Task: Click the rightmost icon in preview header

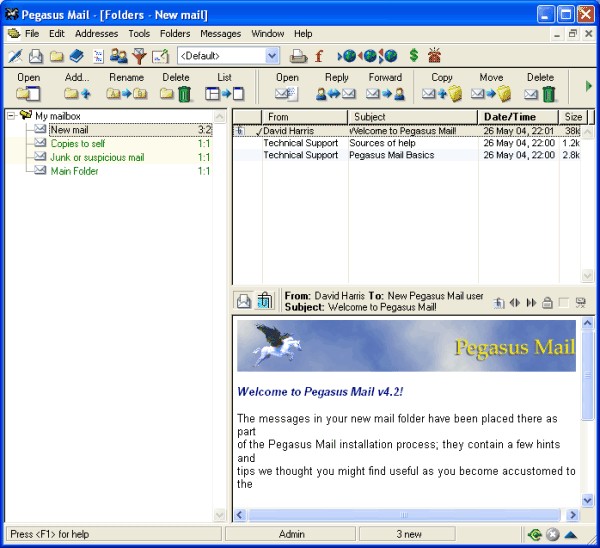Action: 580,303
